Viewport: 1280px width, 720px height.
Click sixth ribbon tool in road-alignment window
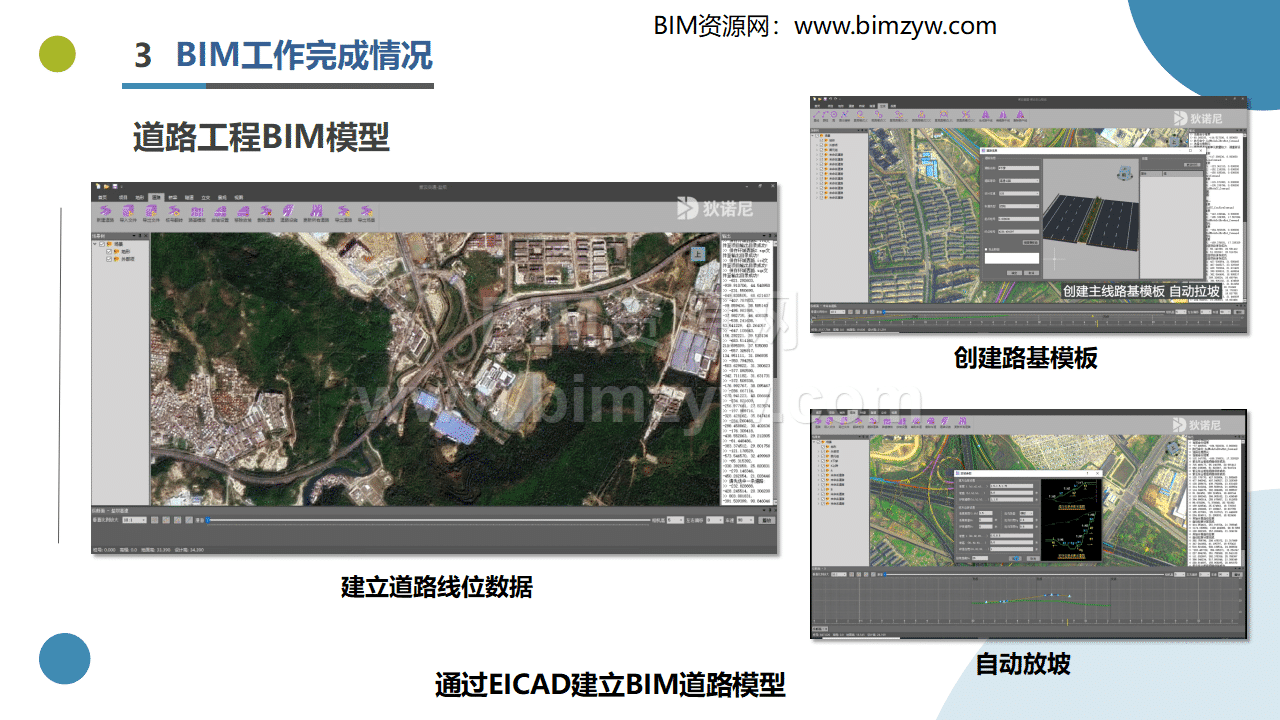220,214
